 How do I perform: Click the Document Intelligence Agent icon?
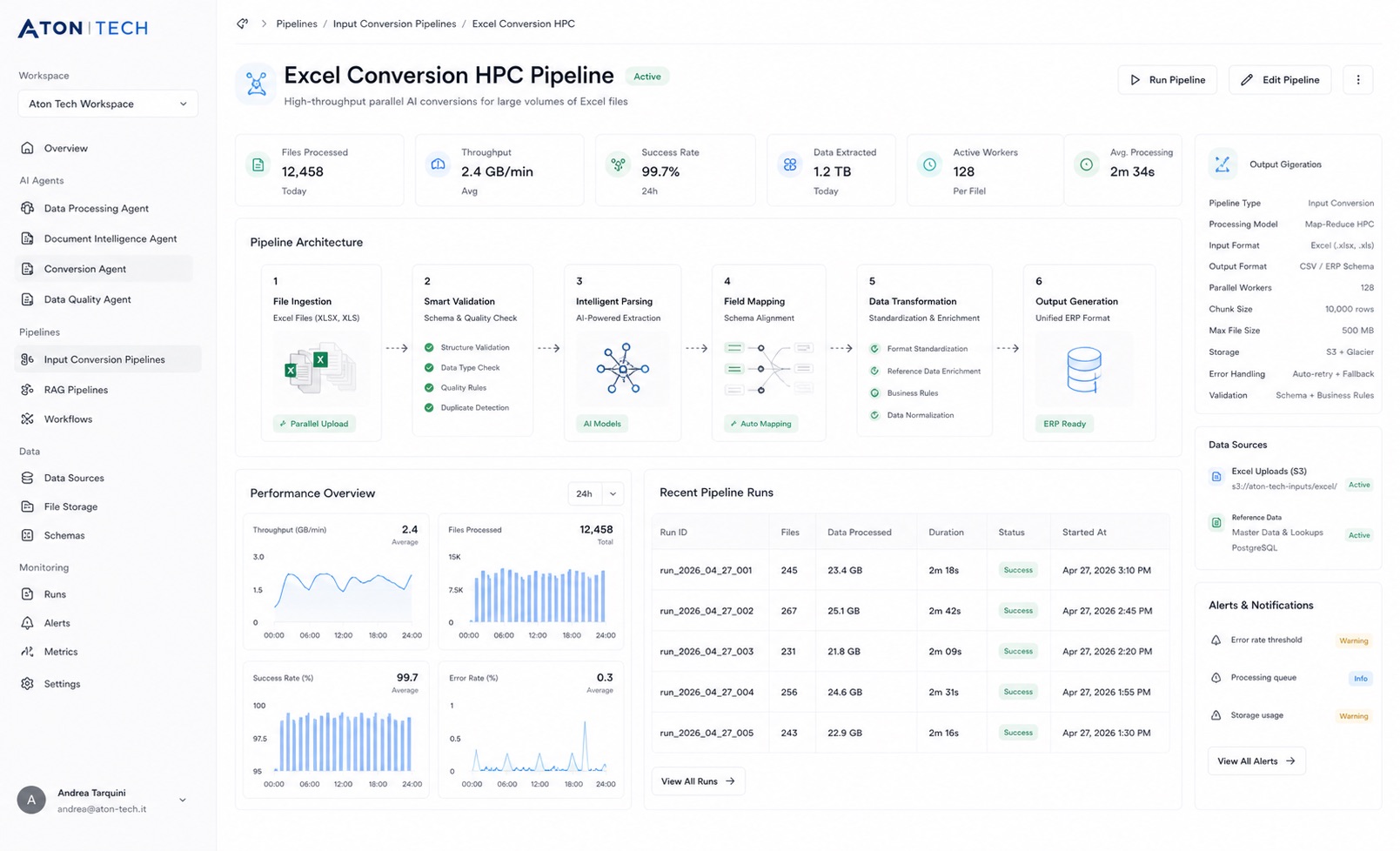[27, 238]
